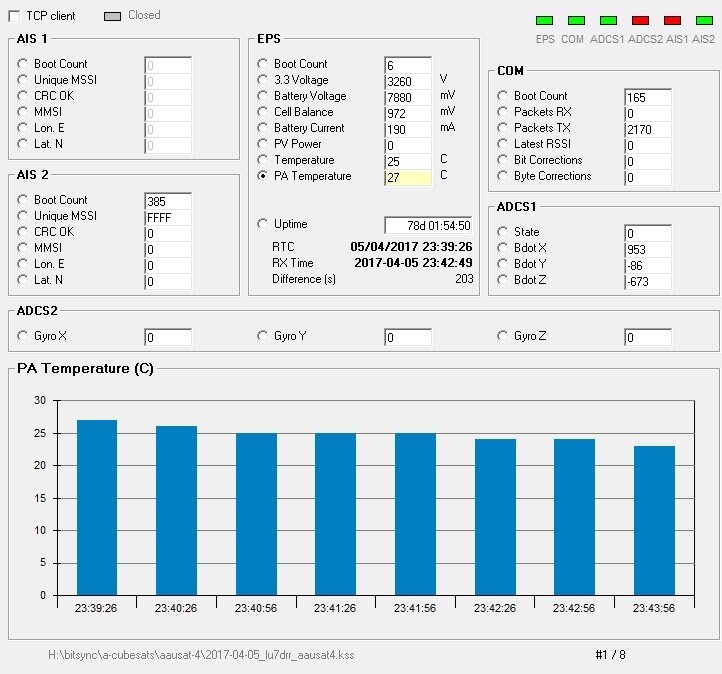The width and height of the screenshot is (722, 674).
Task: Select ADCS2 Gyro Y radio button
Action: 262,336
